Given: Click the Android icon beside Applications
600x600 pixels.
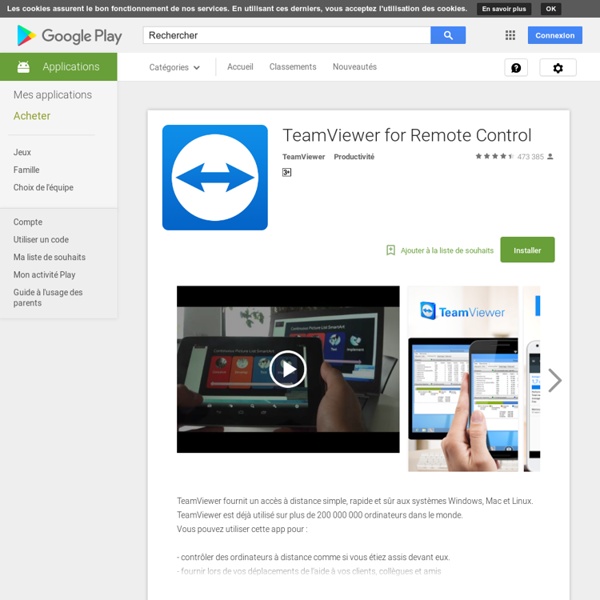Looking at the screenshot, I should tap(23, 67).
